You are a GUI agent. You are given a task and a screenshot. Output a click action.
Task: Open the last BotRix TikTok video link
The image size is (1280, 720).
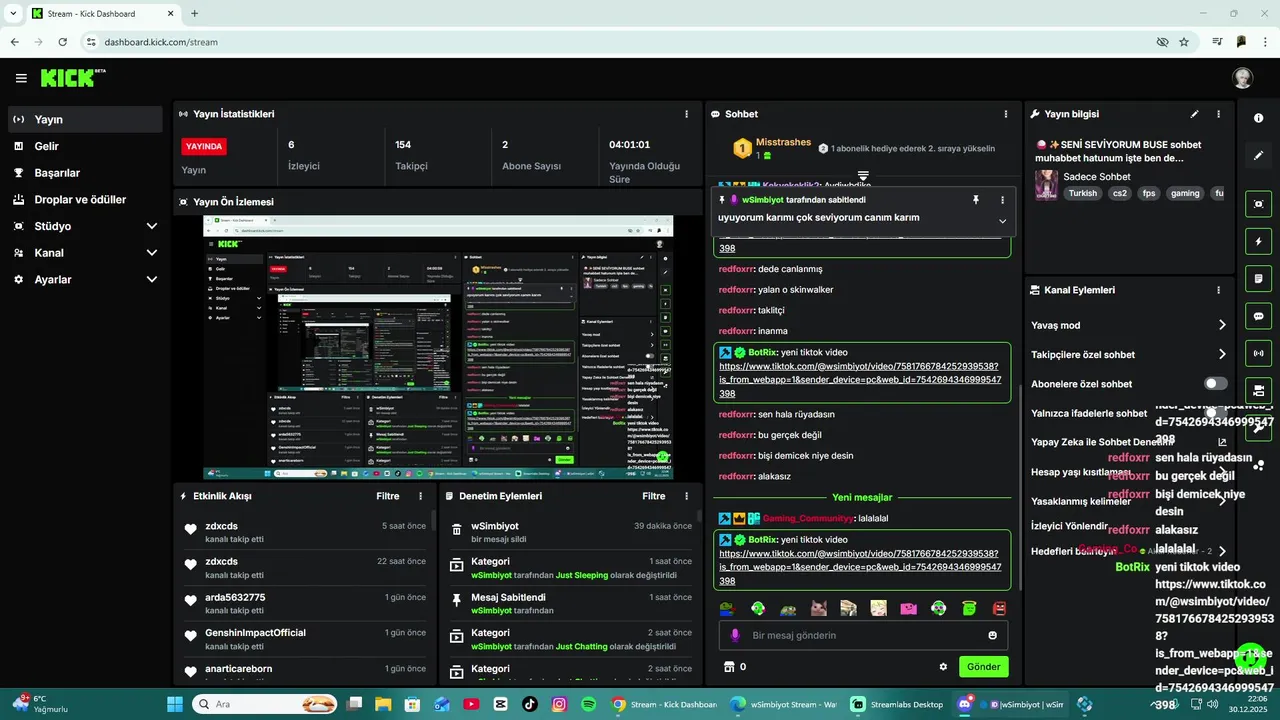[860, 566]
